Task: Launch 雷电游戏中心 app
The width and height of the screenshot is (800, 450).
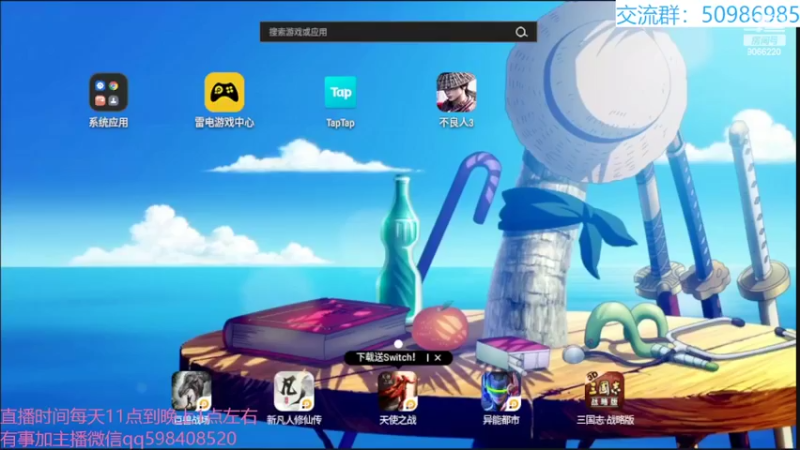Action: 224,92
